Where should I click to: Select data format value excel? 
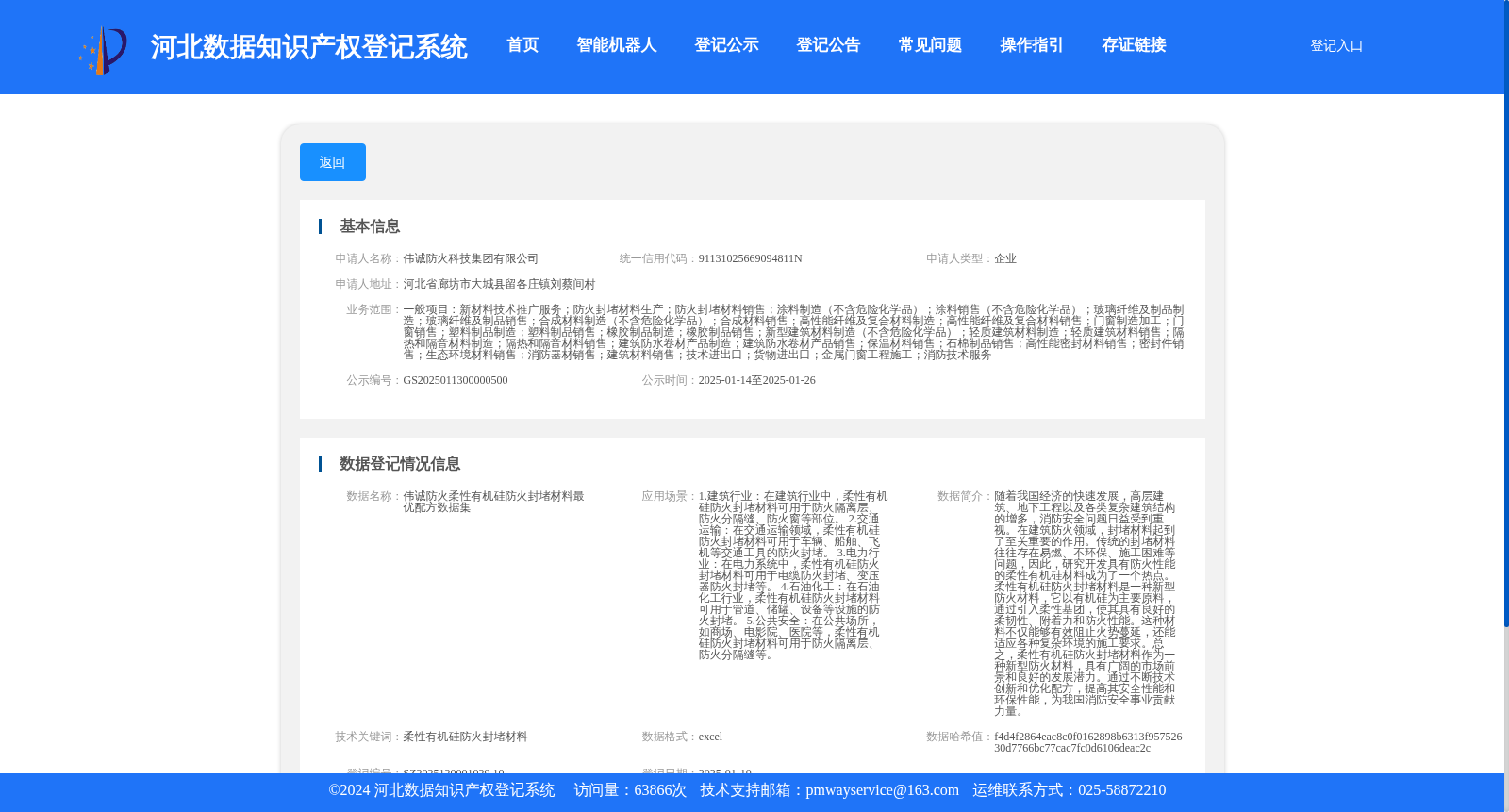[x=710, y=737]
